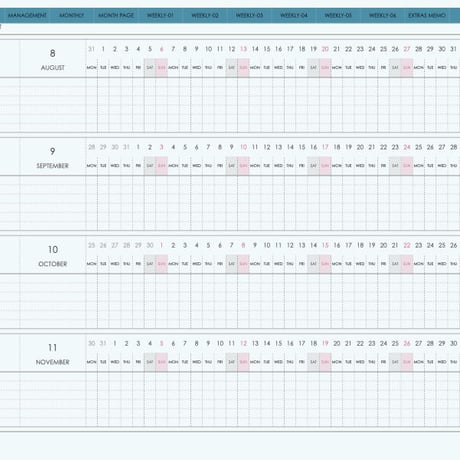Image resolution: width=460 pixels, height=460 pixels.
Task: Click date 10 in the September row
Action: coord(244,147)
